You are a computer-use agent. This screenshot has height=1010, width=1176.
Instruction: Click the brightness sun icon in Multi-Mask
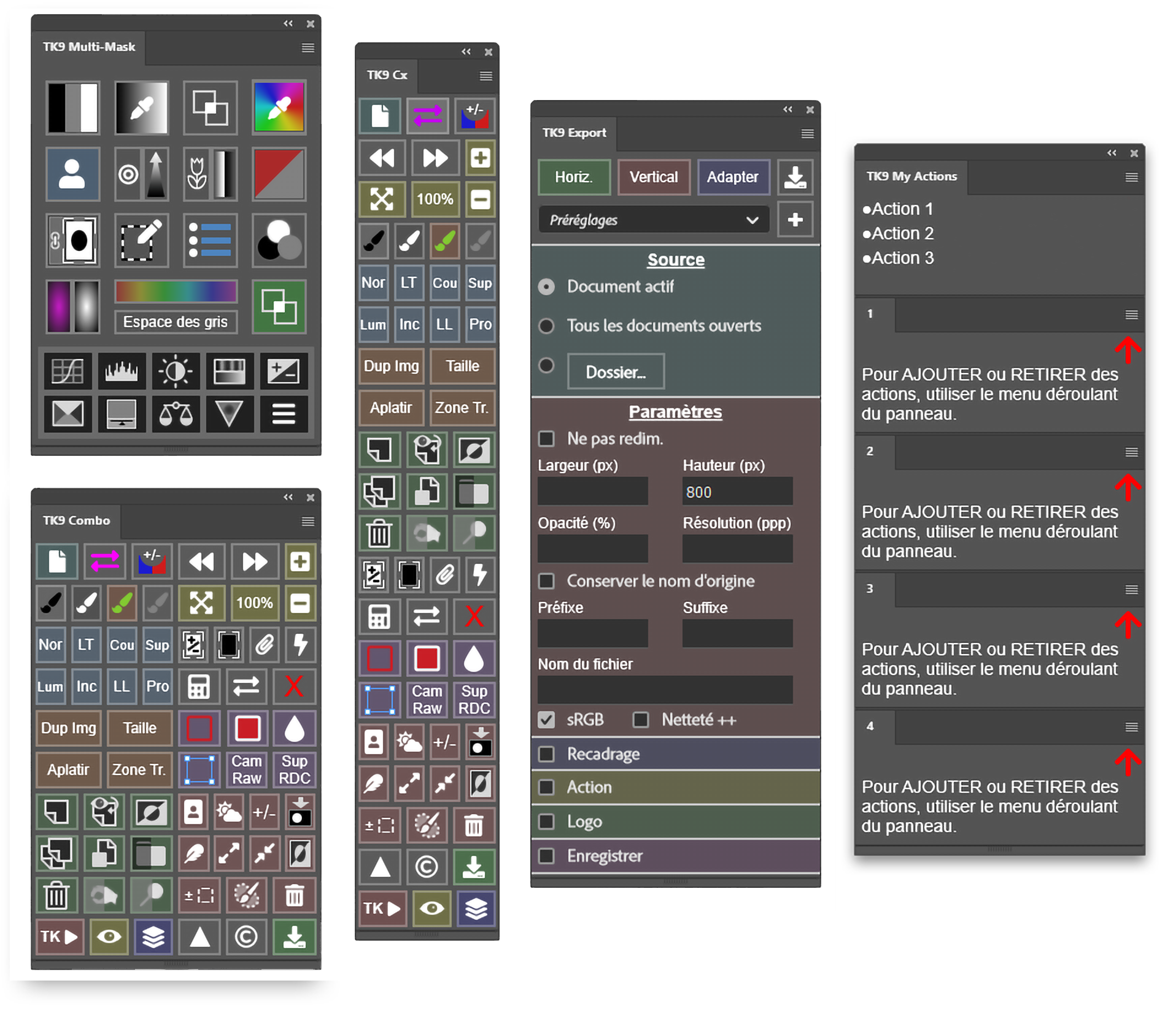pos(176,371)
